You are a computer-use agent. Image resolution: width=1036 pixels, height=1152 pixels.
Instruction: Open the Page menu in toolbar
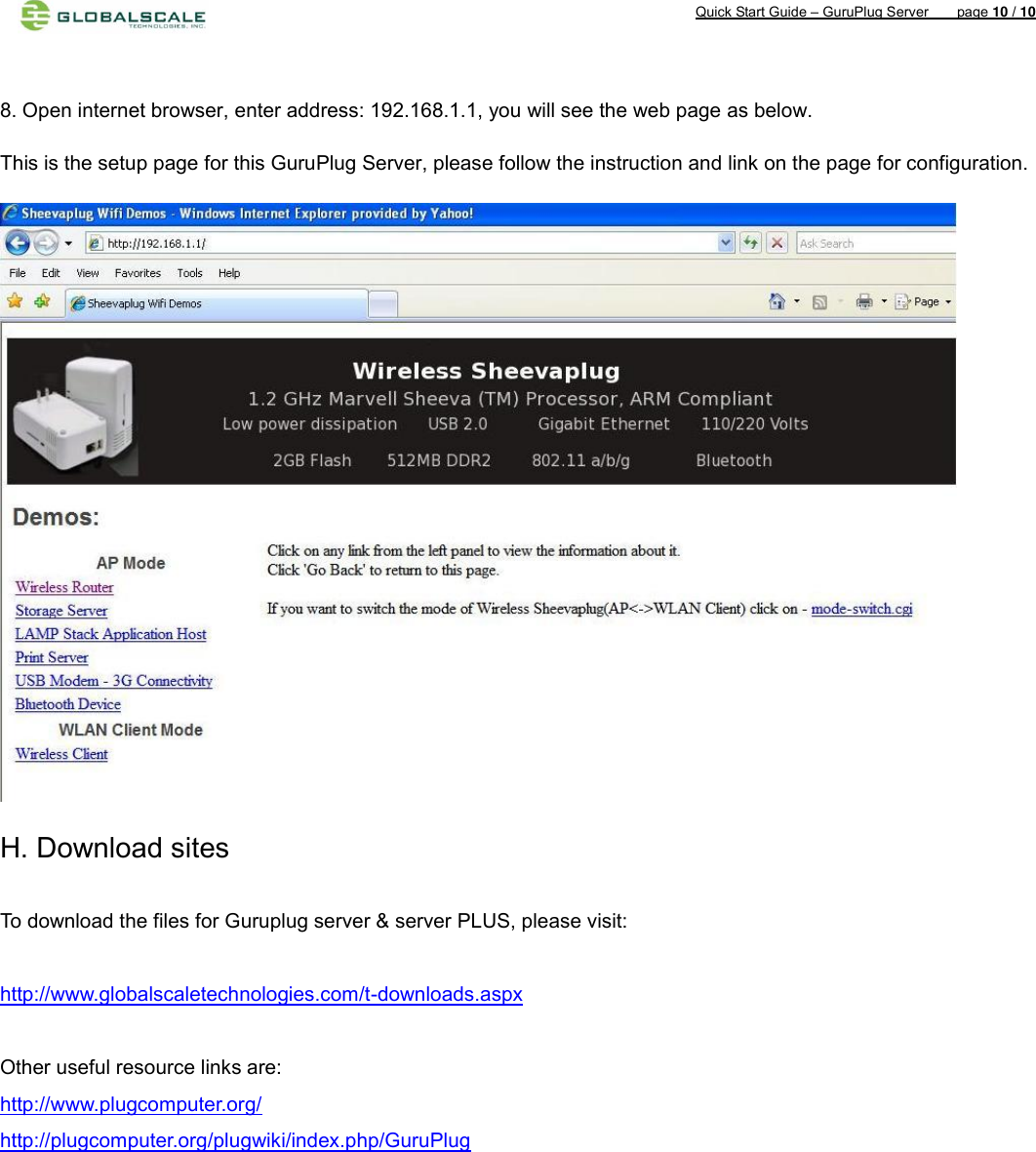click(924, 302)
